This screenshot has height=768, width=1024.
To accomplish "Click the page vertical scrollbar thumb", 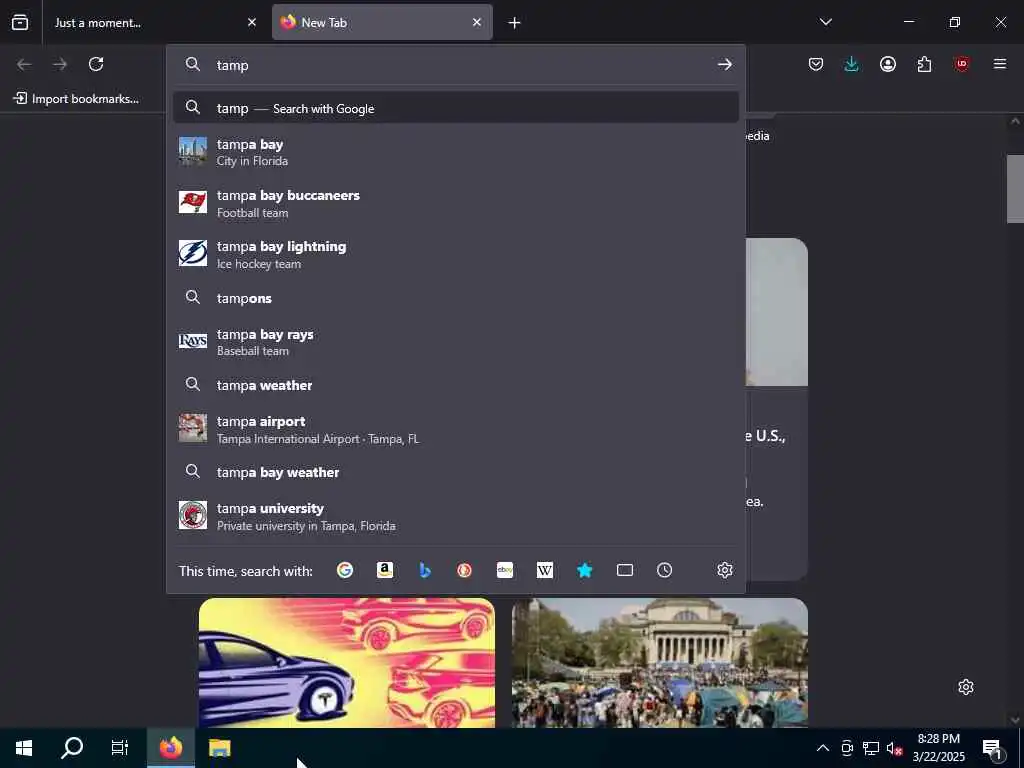I will pos(1015,189).
